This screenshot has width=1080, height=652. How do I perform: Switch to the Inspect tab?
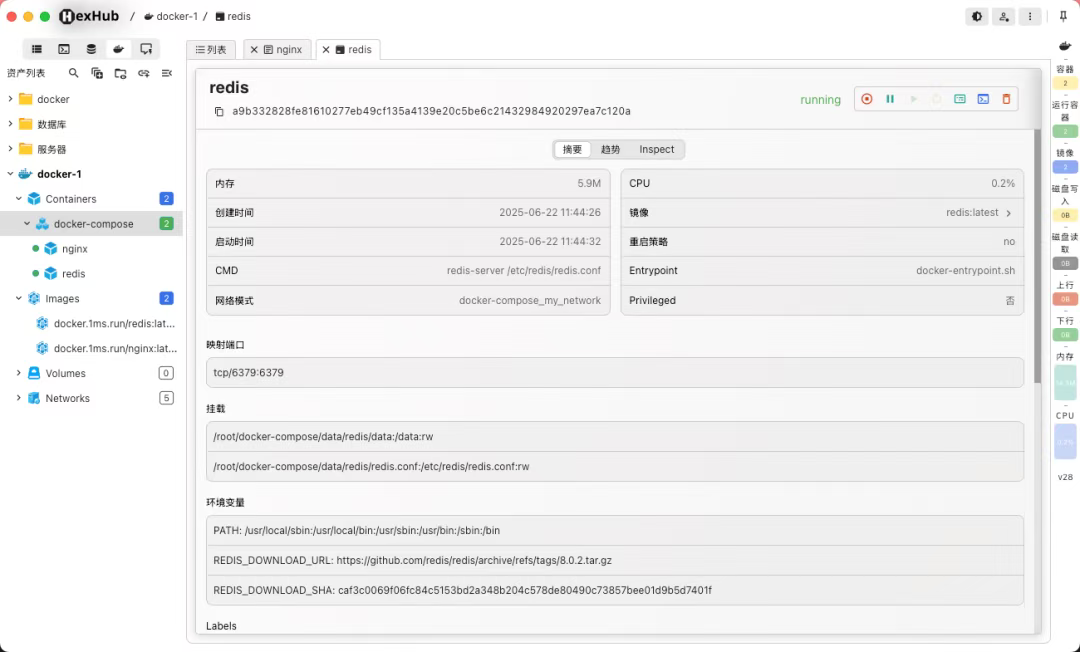(x=656, y=149)
